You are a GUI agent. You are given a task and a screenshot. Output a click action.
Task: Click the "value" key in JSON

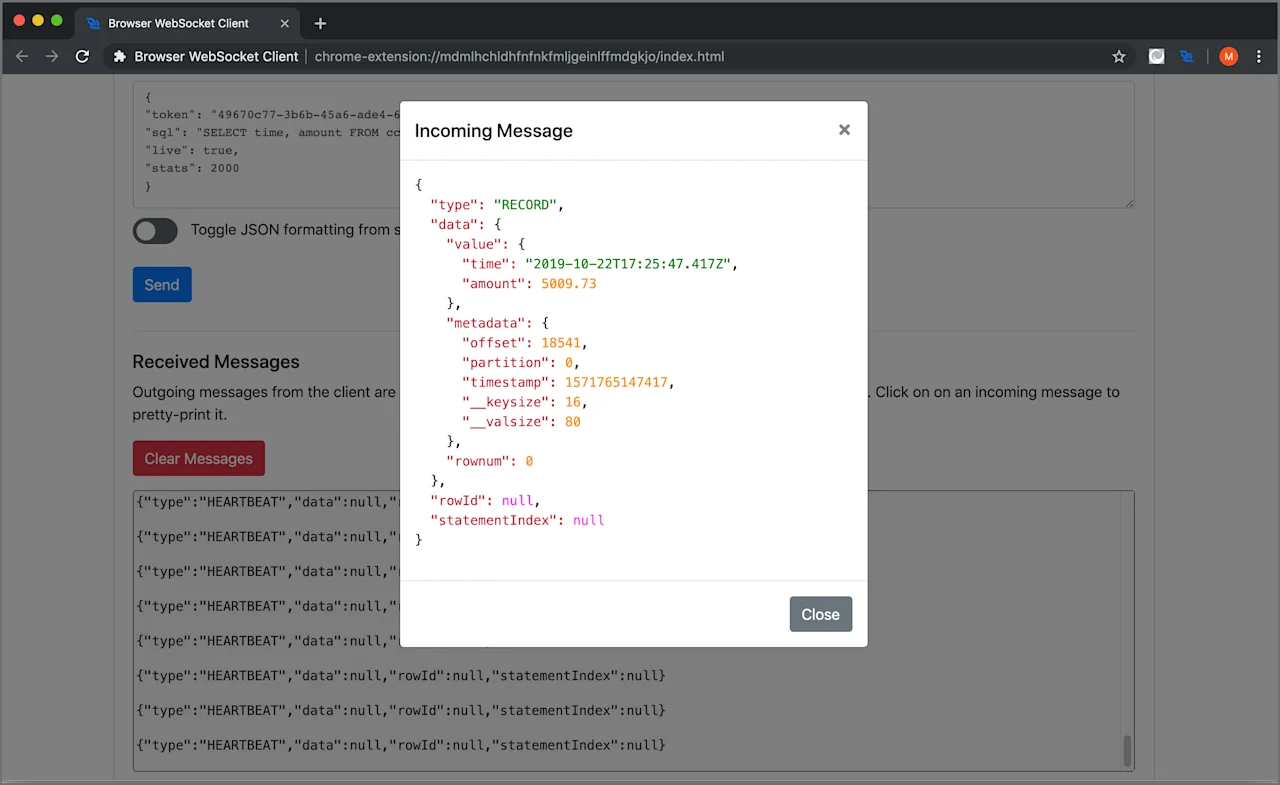474,244
